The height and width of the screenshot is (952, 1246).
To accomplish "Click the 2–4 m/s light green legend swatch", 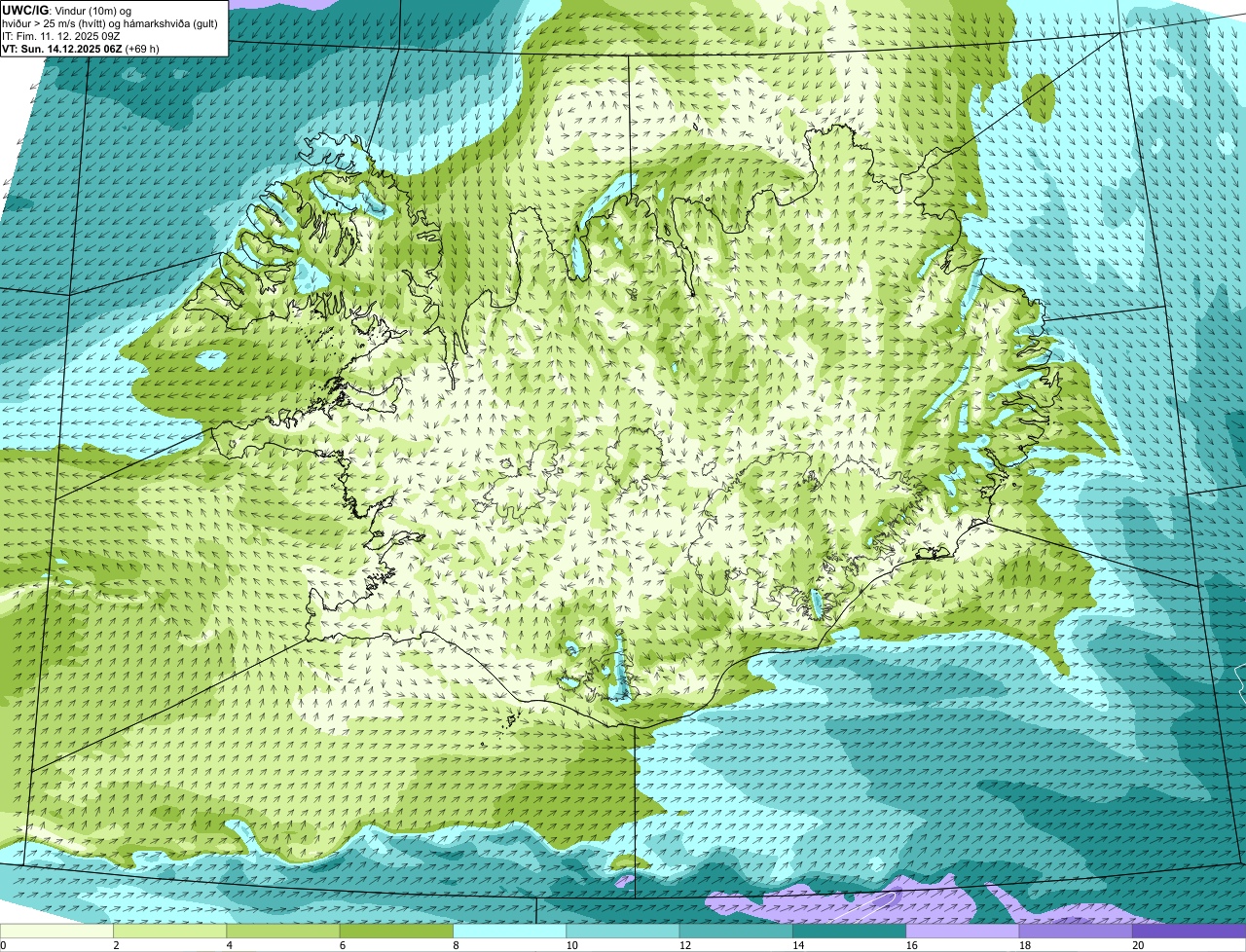I will tap(170, 931).
